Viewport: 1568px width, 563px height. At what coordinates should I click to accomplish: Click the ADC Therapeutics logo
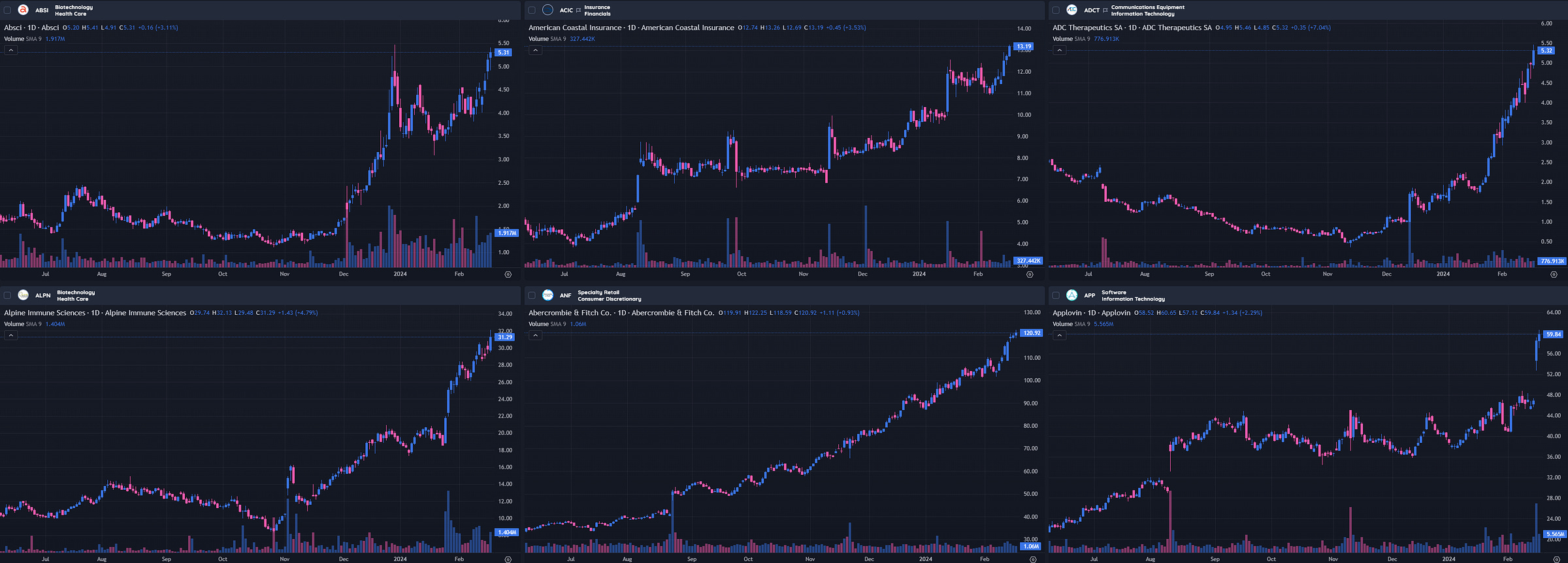pyautogui.click(x=1071, y=10)
